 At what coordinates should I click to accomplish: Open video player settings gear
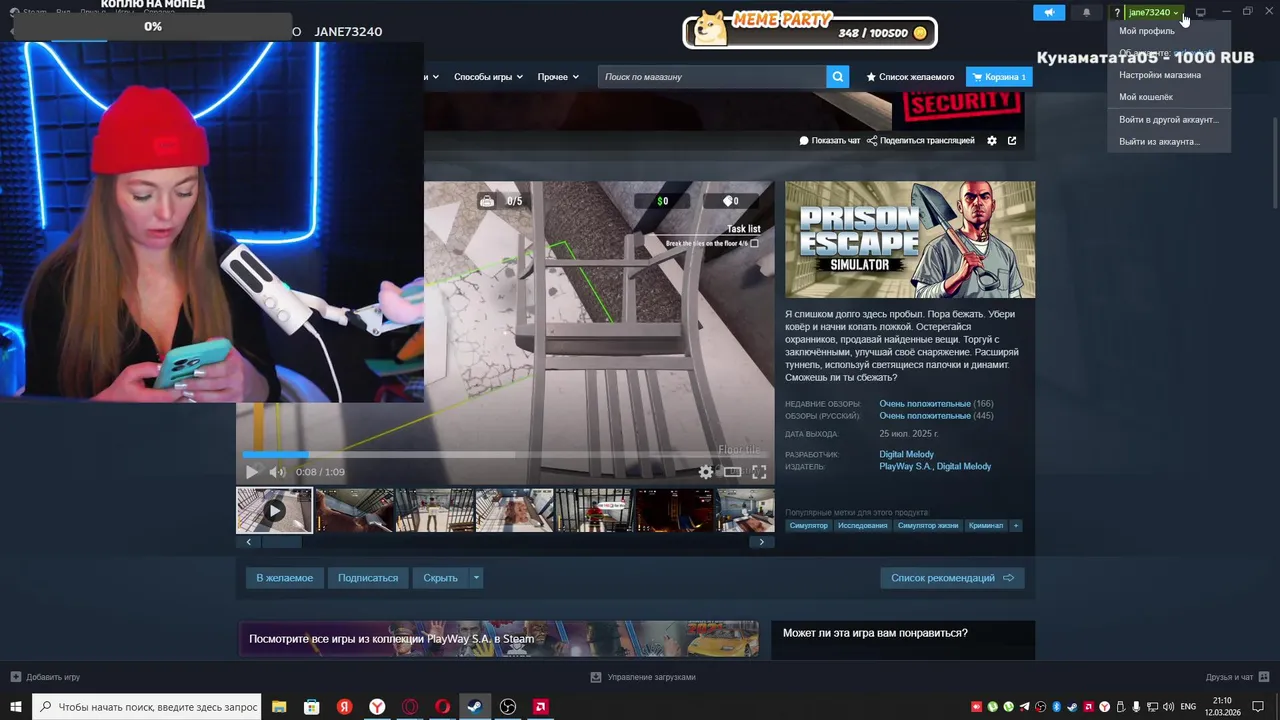click(x=706, y=472)
